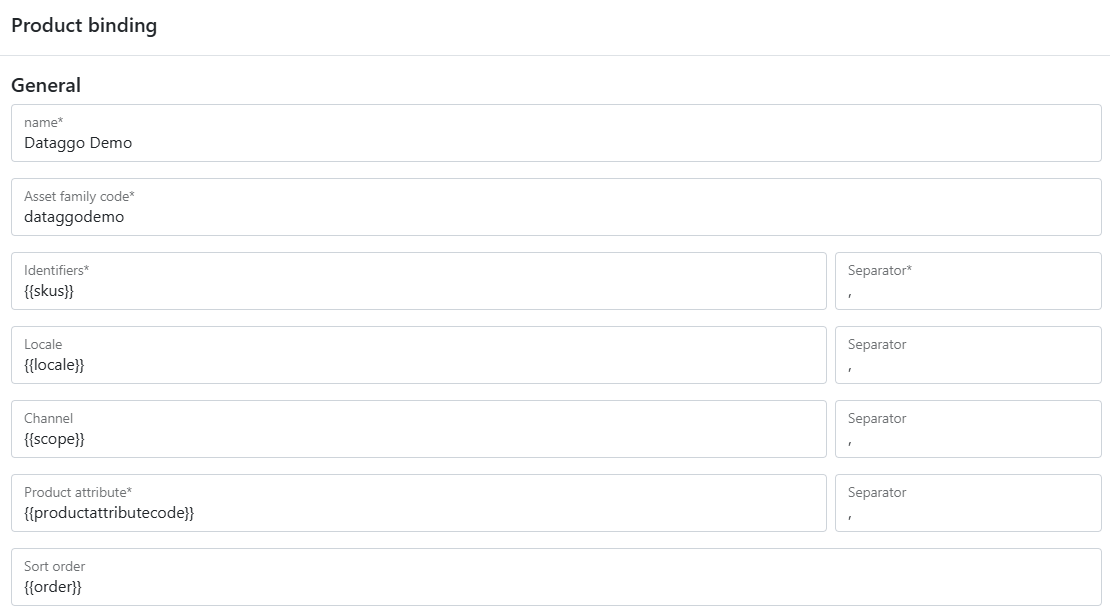
Task: Click the Separator field beside Product attribute
Action: 967,513
